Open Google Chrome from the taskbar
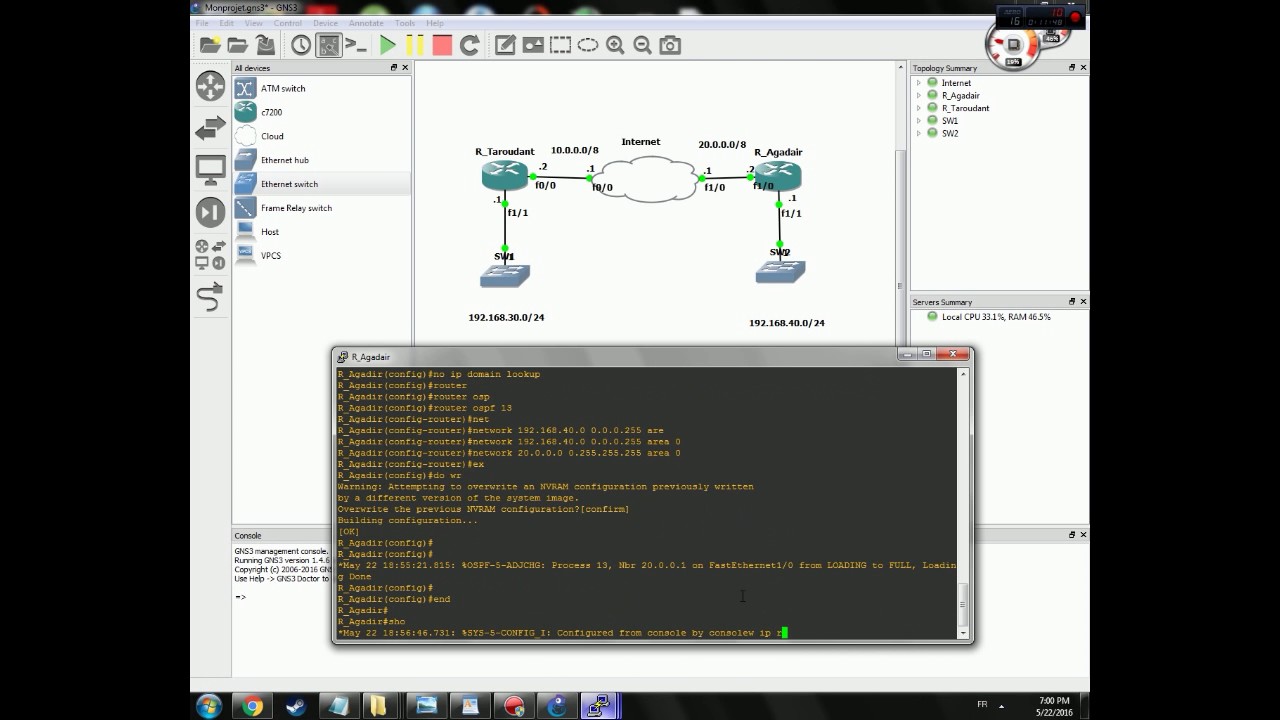 (252, 706)
